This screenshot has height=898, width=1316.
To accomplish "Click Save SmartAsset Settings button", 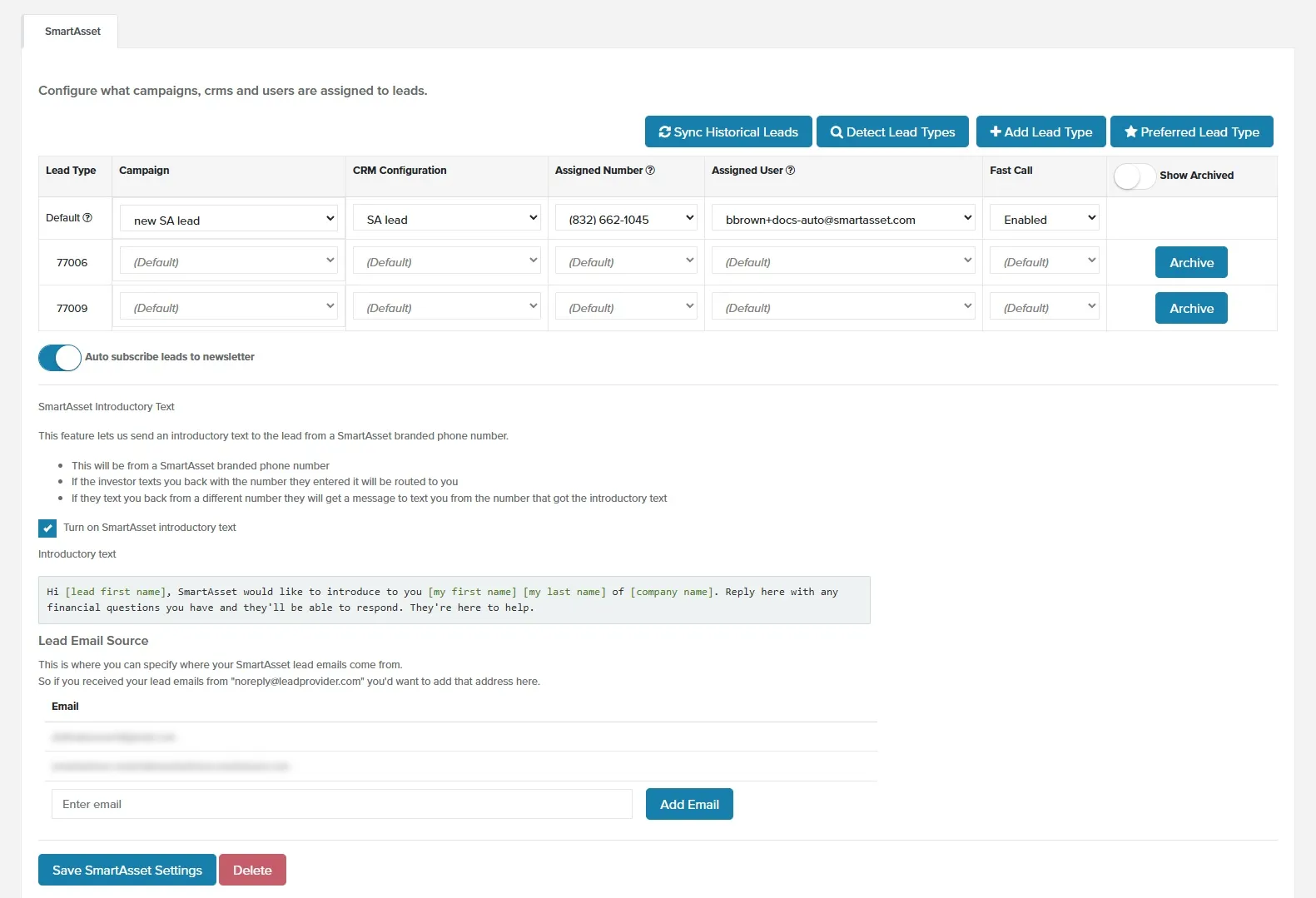I will point(127,870).
